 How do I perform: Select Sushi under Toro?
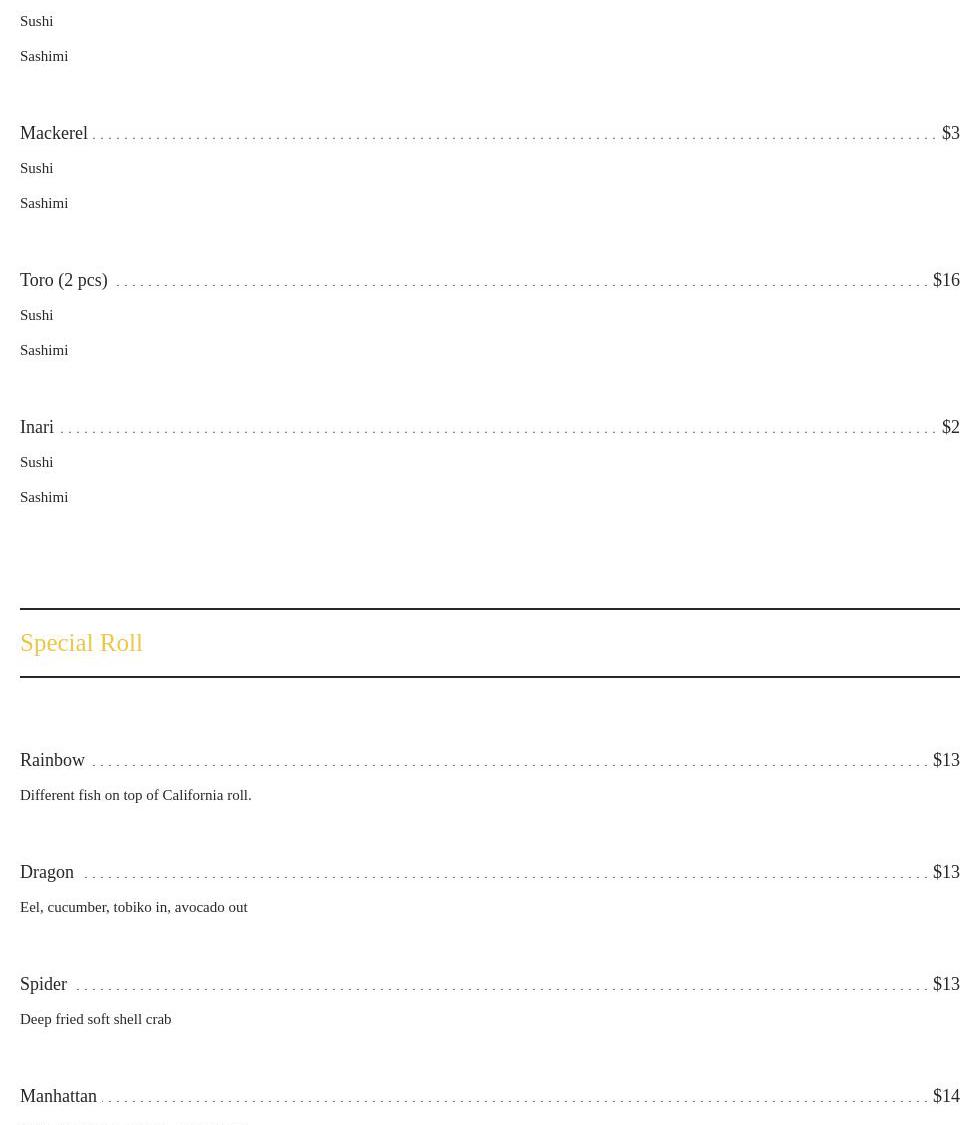(37, 315)
